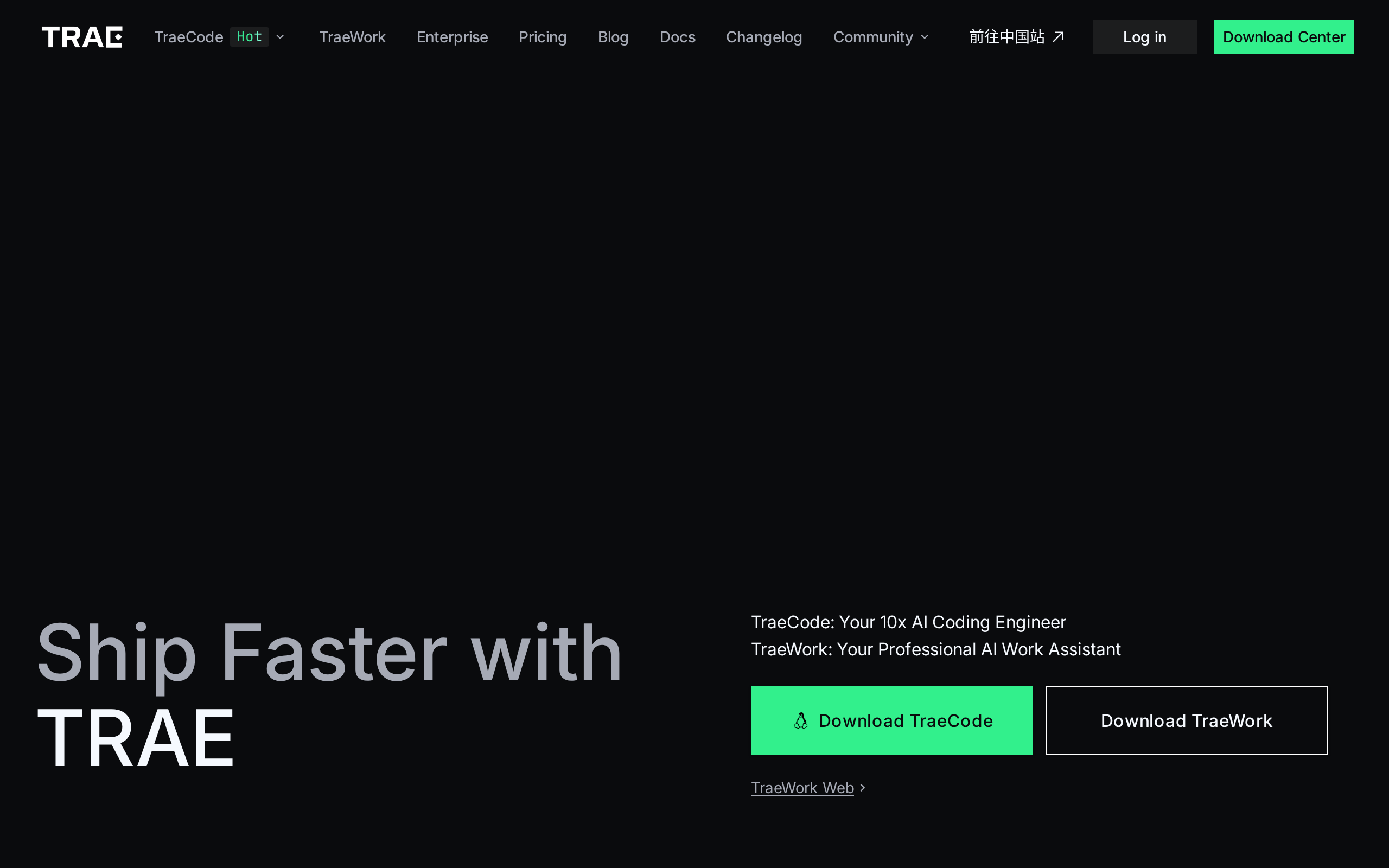Open the TraeWork nav link
The width and height of the screenshot is (1389, 868).
[353, 37]
